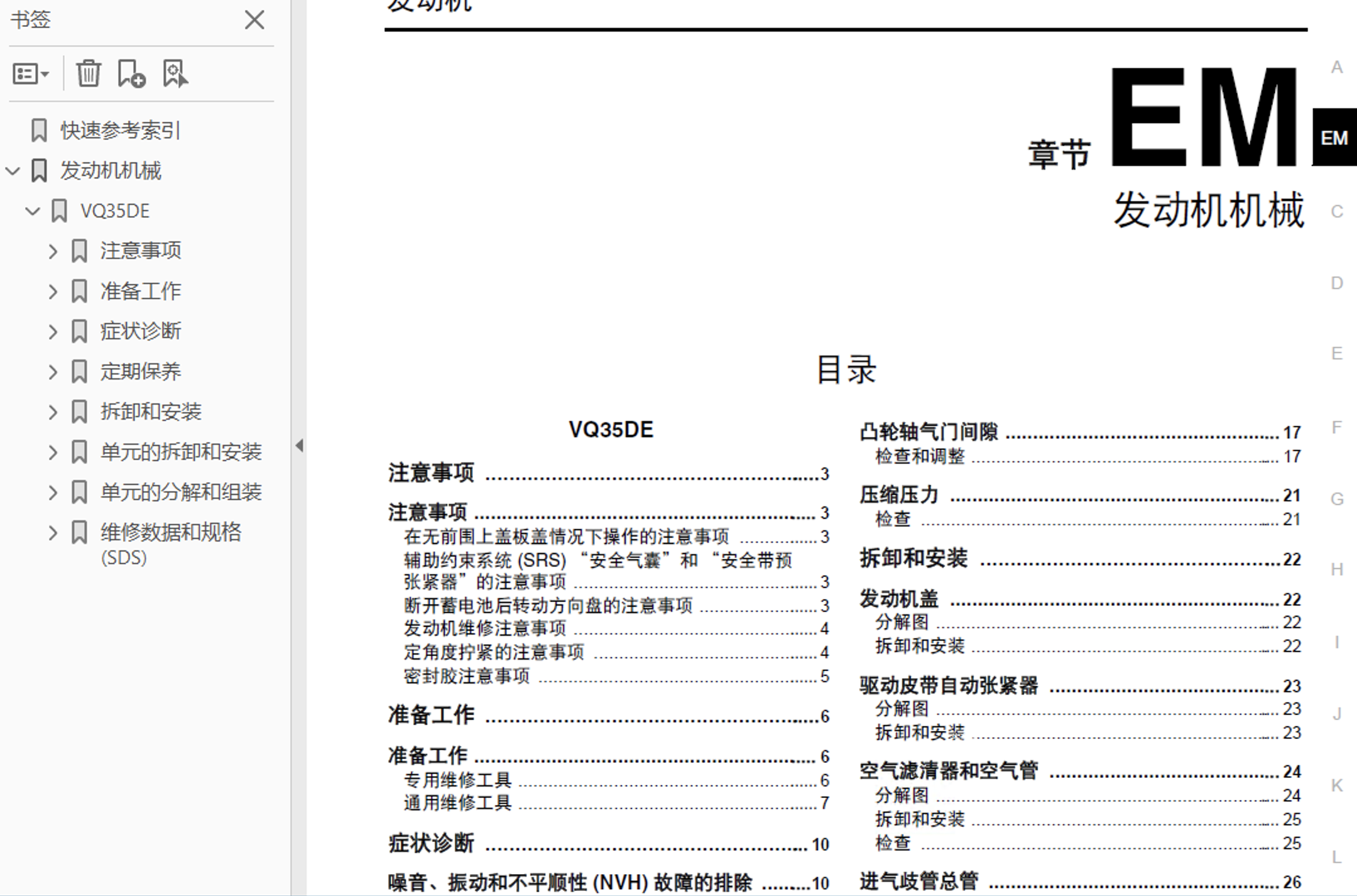Jump to section A index tab

[1337, 67]
